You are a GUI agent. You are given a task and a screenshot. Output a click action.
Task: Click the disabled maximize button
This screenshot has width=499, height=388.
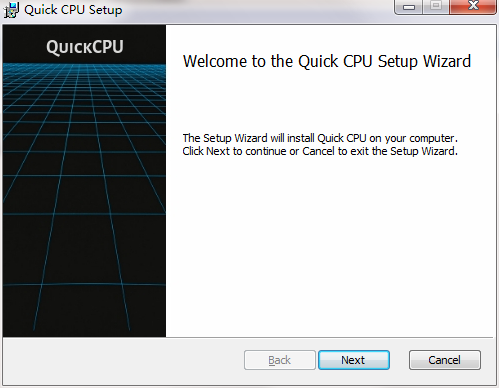tap(436, 6)
